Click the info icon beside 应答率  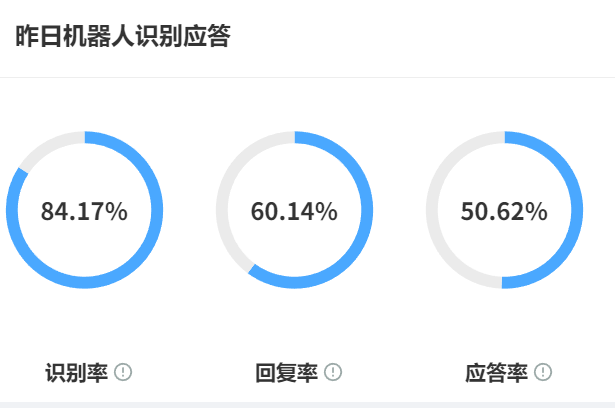coord(543,373)
